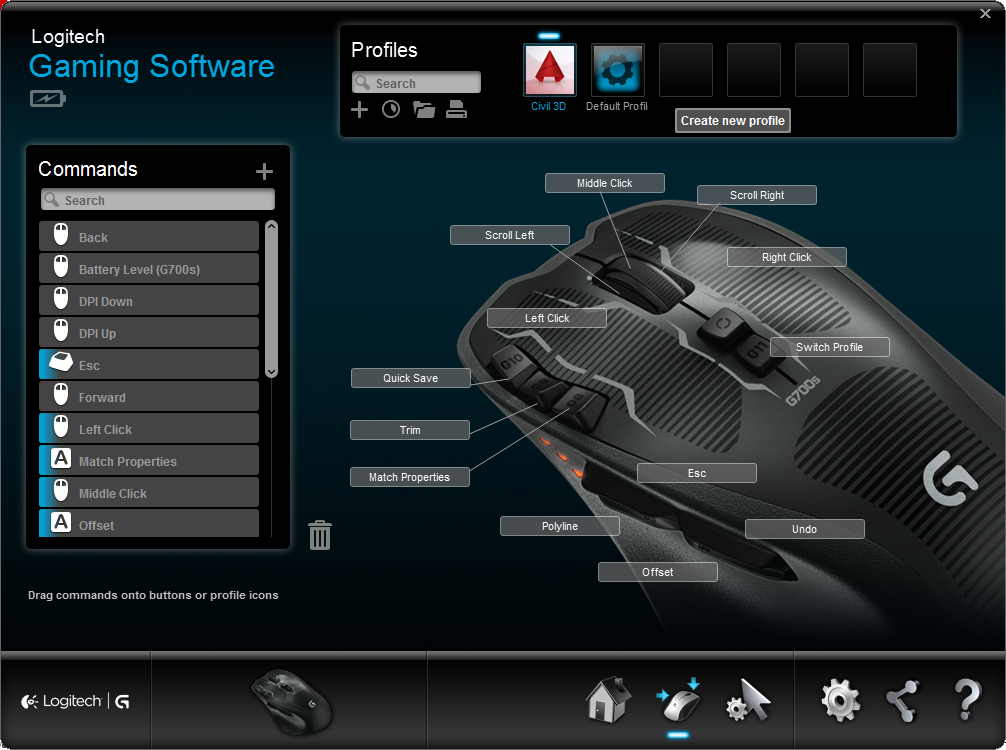Click the trash can delete icon
Image resolution: width=1006 pixels, height=750 pixels.
(x=320, y=535)
